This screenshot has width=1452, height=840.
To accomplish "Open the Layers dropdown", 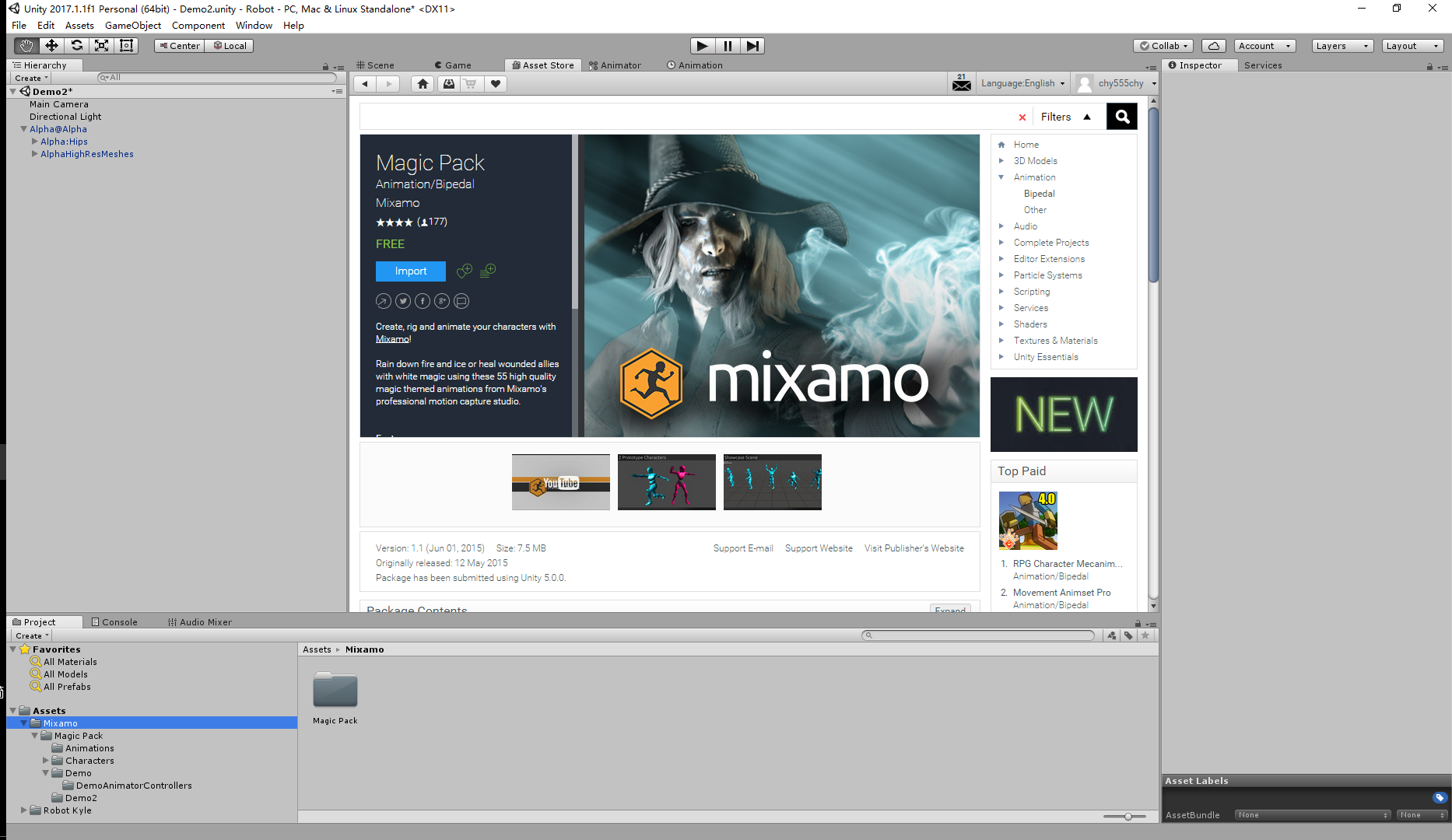I will point(1342,46).
